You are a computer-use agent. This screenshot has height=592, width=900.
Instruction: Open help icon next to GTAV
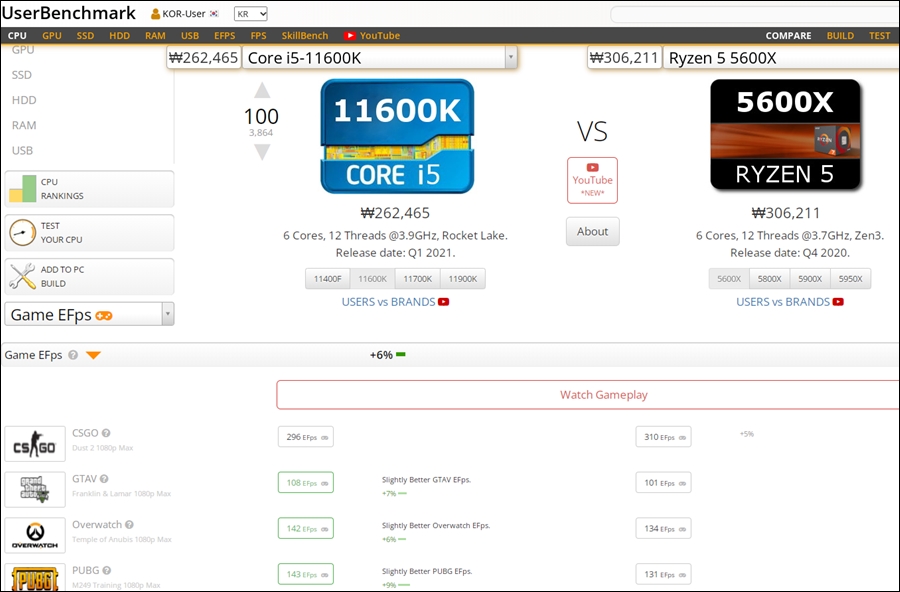click(x=104, y=479)
